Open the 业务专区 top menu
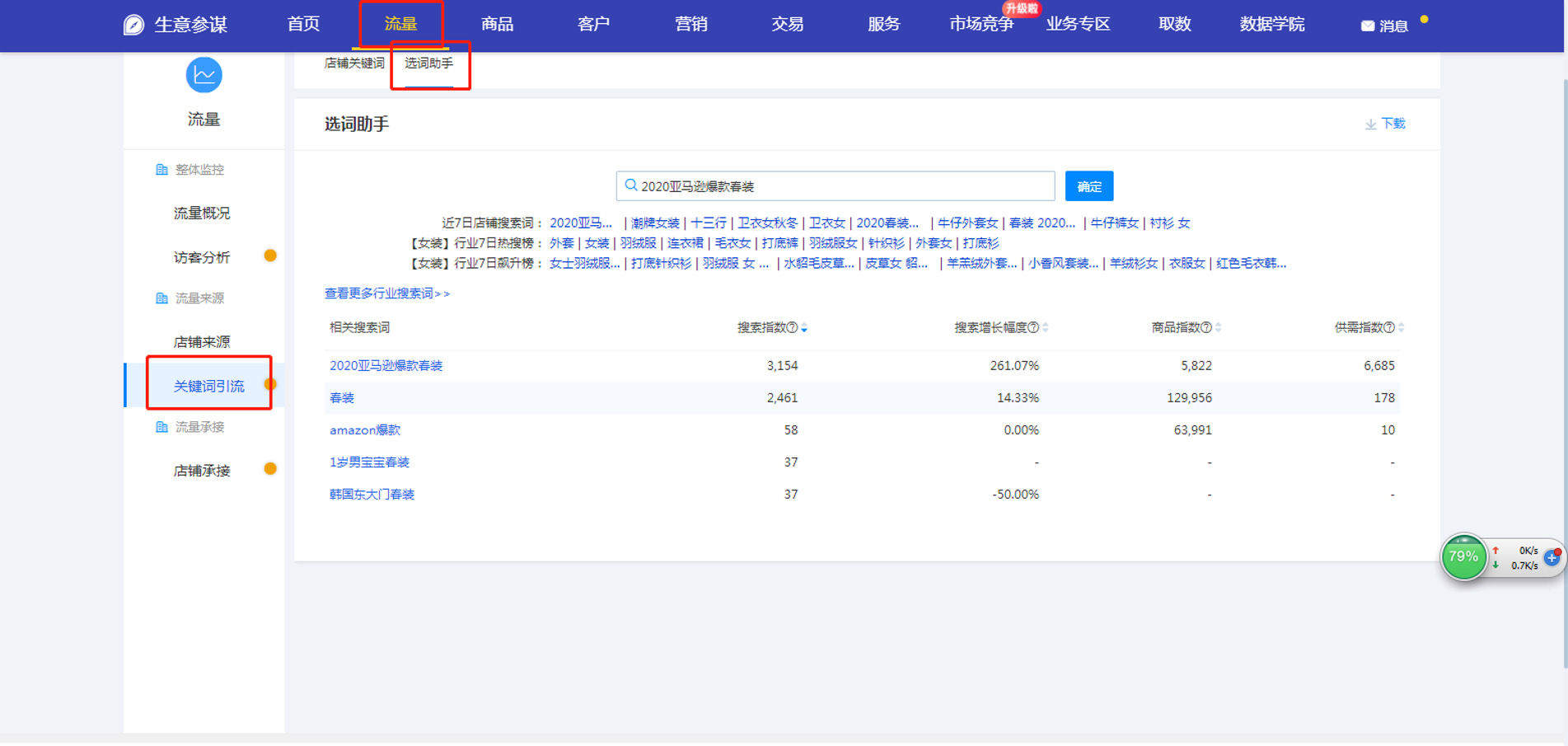The height and width of the screenshot is (746, 1568). click(x=1078, y=24)
